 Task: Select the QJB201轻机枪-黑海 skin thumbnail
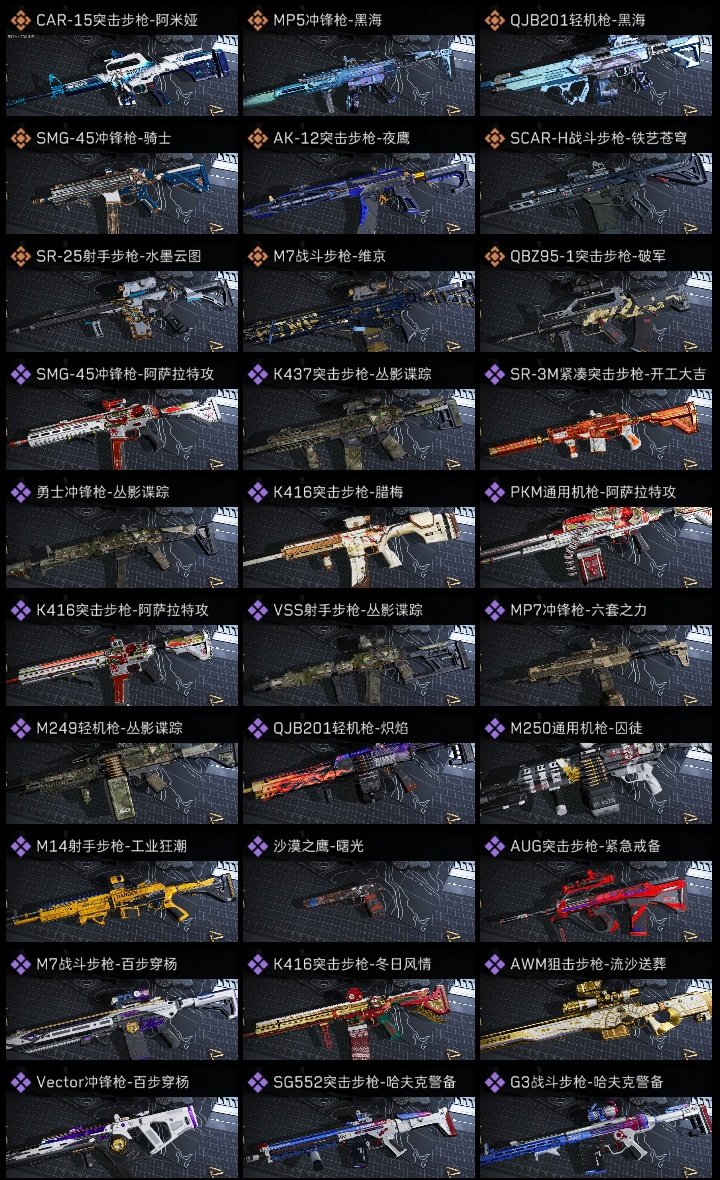596,75
